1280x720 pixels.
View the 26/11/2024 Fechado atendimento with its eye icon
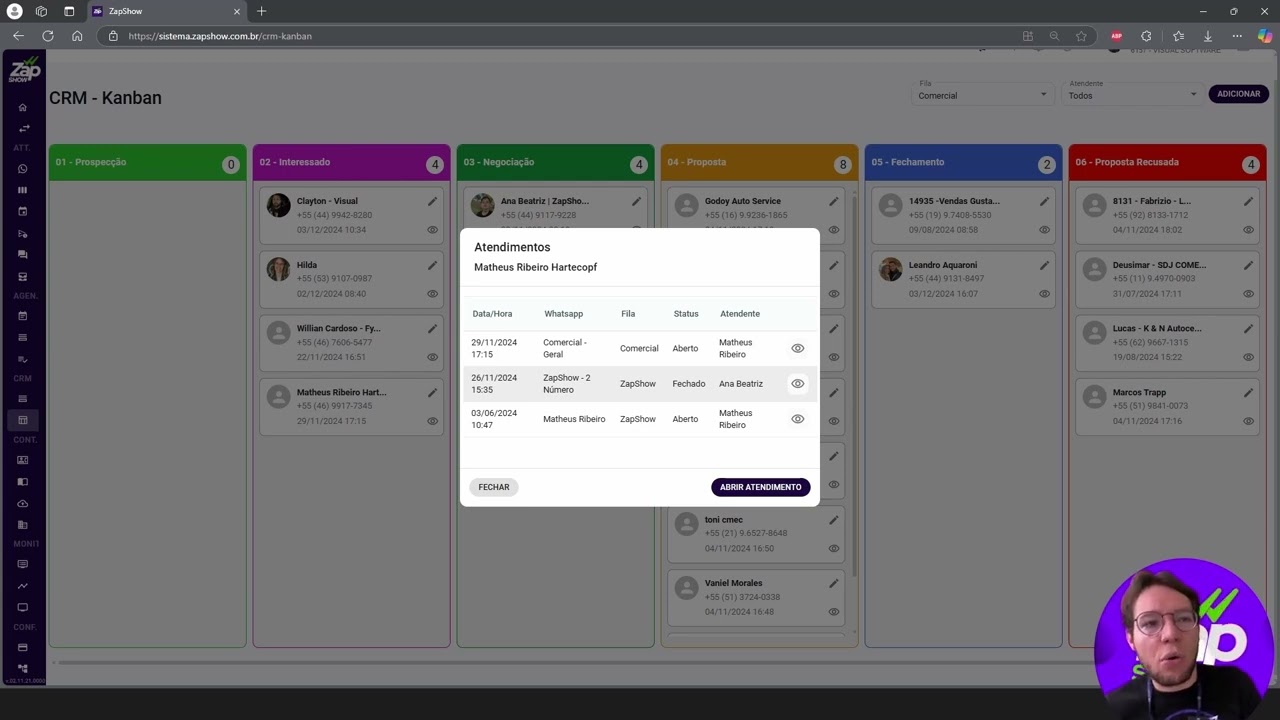pyautogui.click(x=797, y=383)
